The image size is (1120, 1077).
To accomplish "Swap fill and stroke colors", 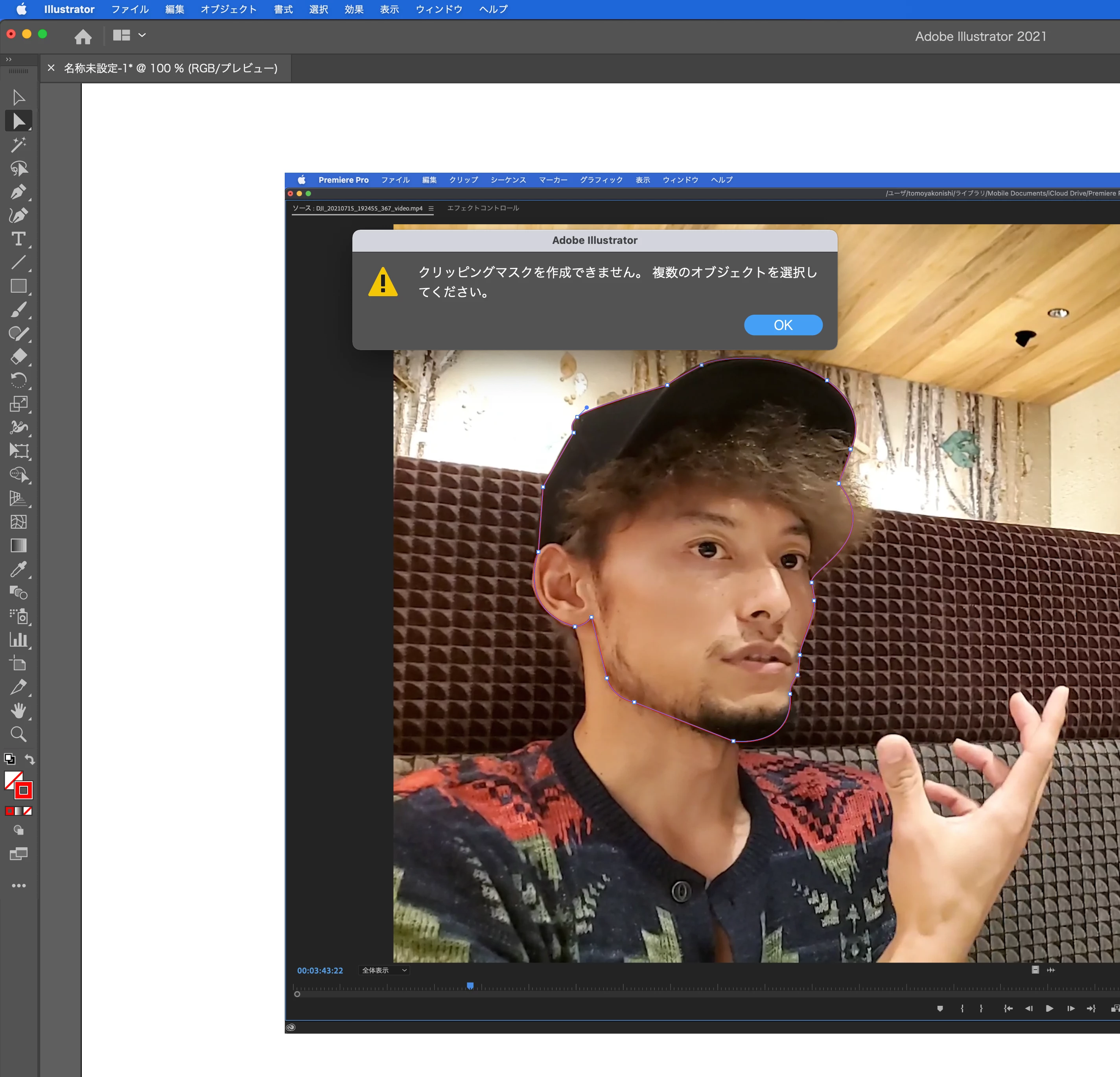I will coord(30,759).
